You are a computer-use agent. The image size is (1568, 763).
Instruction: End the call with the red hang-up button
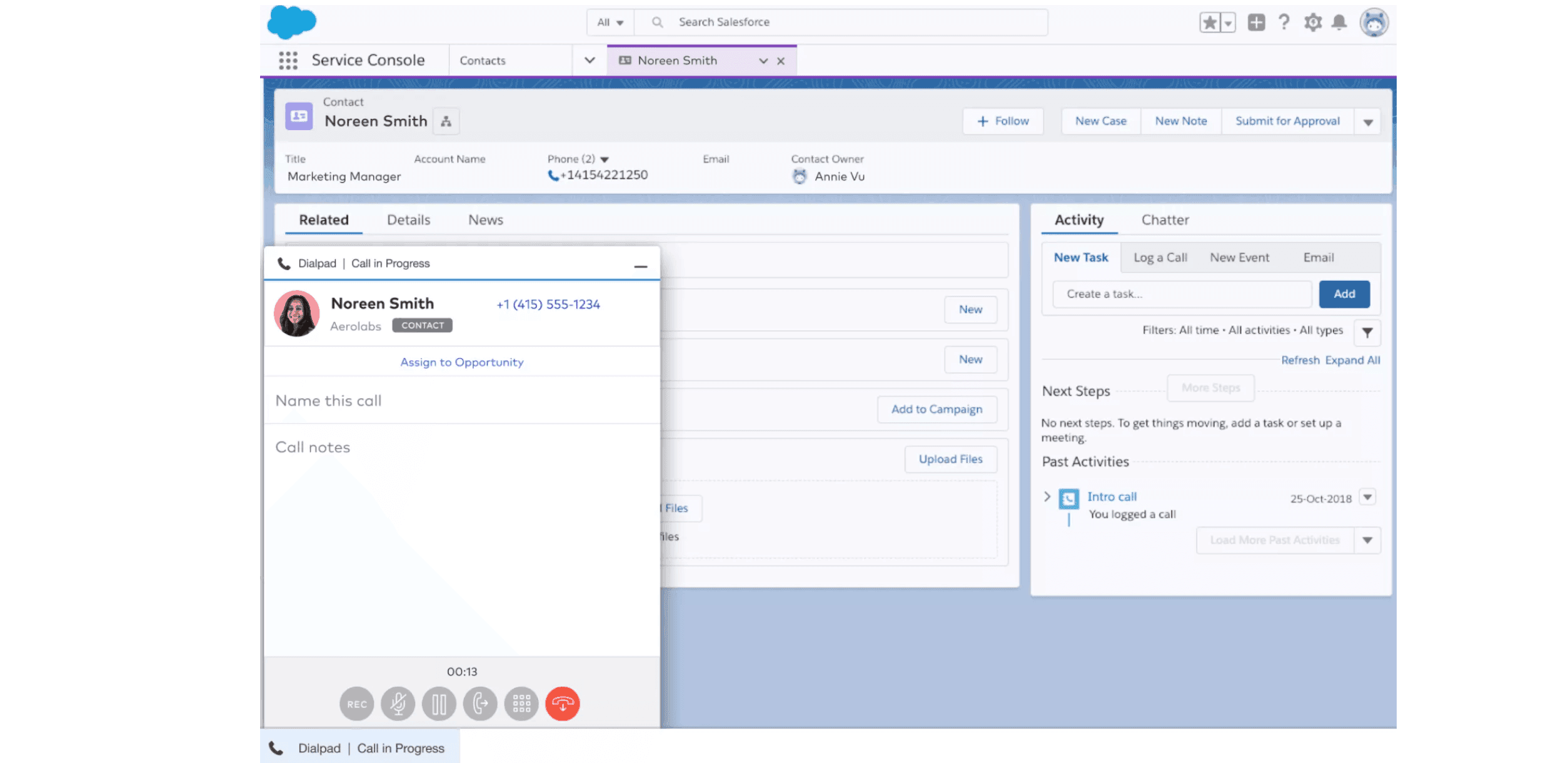[x=562, y=704]
